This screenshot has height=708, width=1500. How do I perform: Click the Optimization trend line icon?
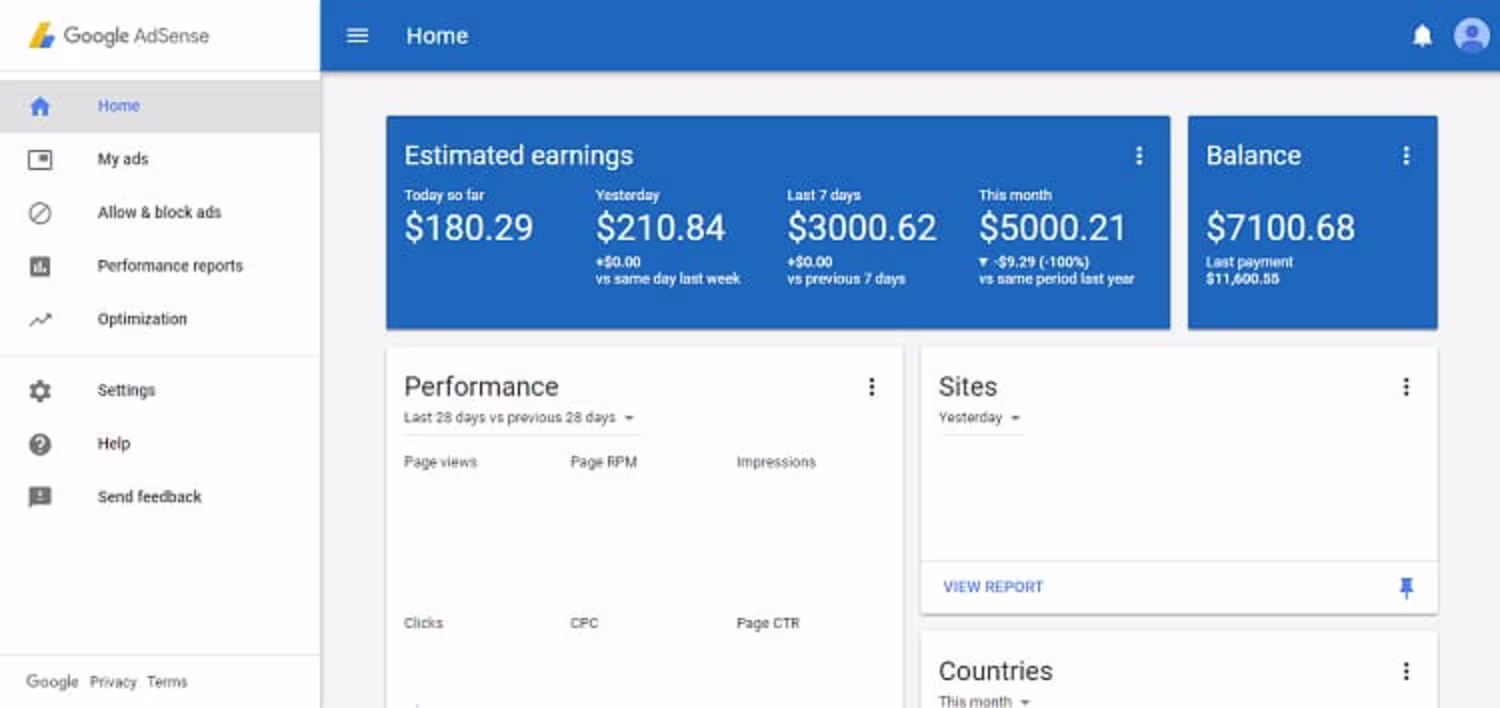click(x=40, y=320)
